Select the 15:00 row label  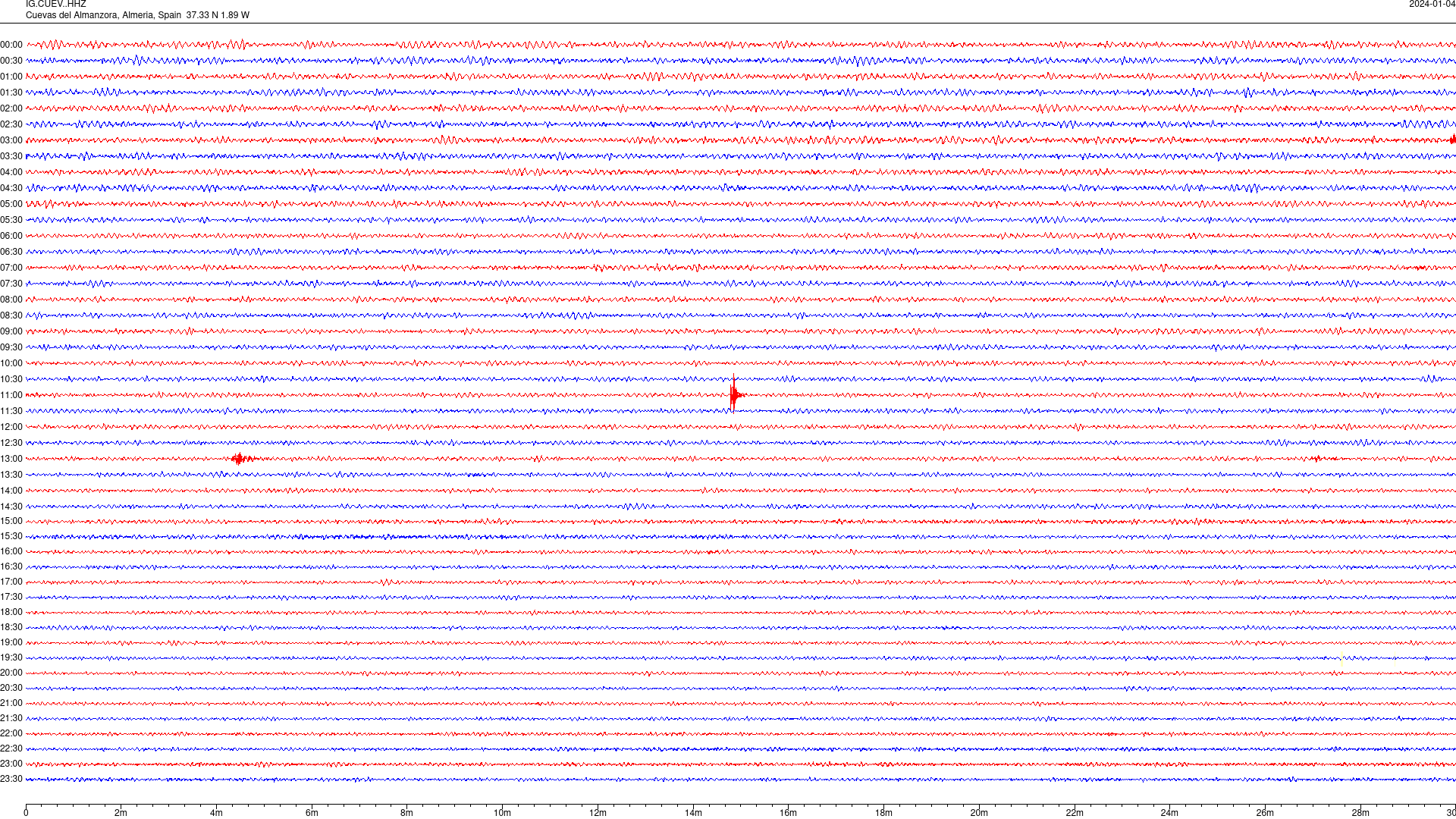pos(11,521)
